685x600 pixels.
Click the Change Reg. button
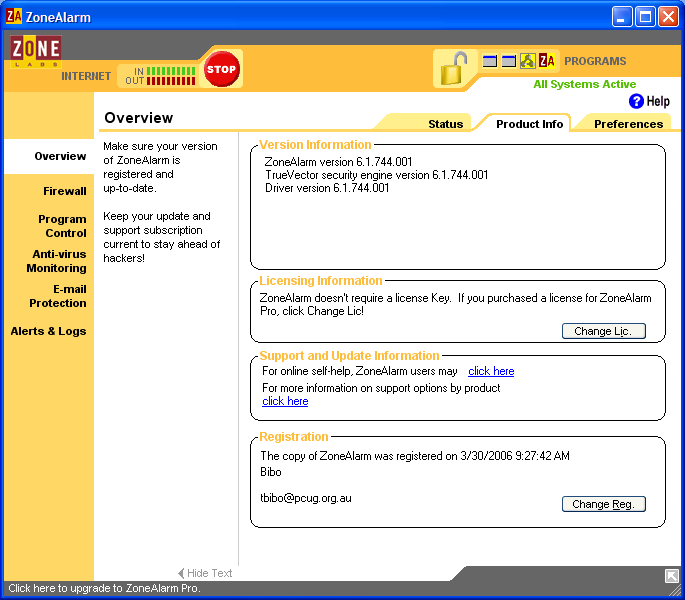[603, 504]
